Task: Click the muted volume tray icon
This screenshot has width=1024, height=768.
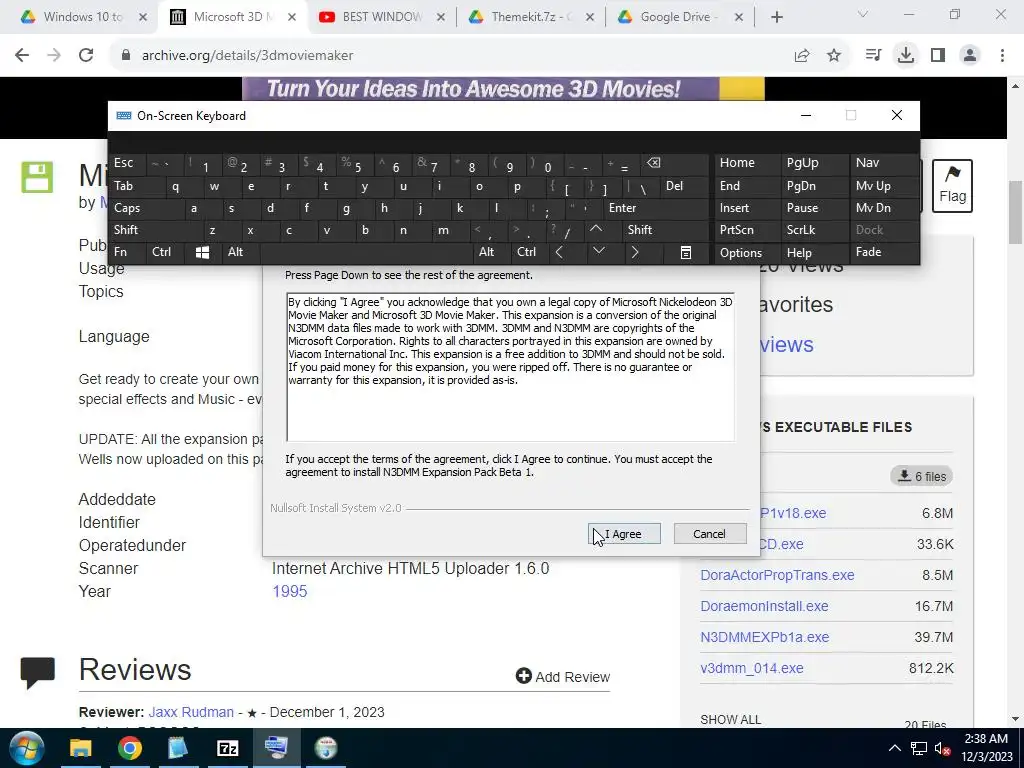Action: click(942, 748)
